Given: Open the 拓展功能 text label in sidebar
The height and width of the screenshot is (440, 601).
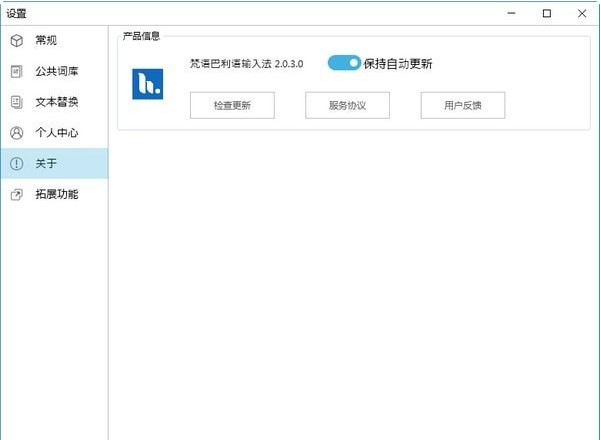Looking at the screenshot, I should (57, 194).
